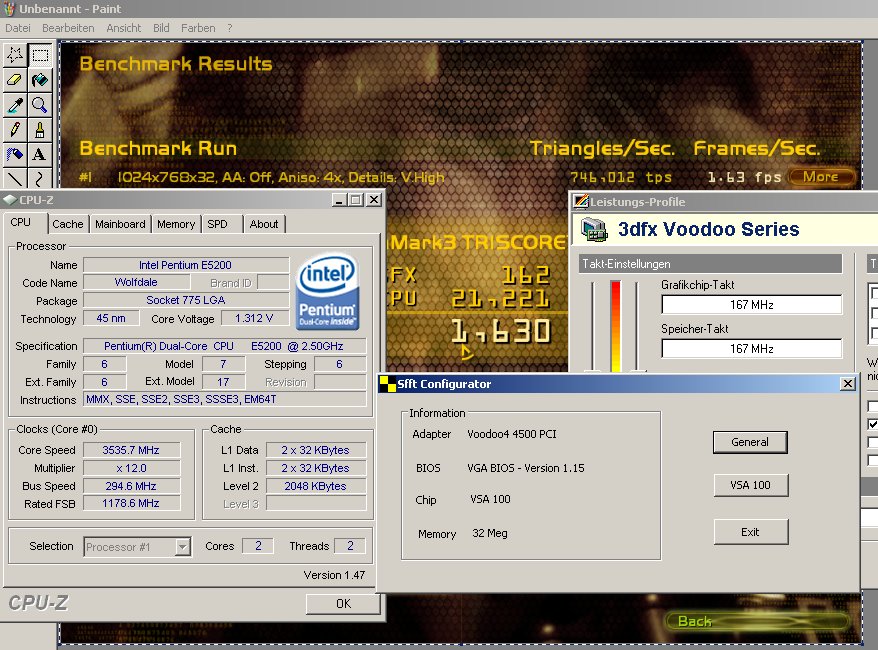This screenshot has width=878, height=650.
Task: Click the More button beside fps result
Action: [x=821, y=177]
